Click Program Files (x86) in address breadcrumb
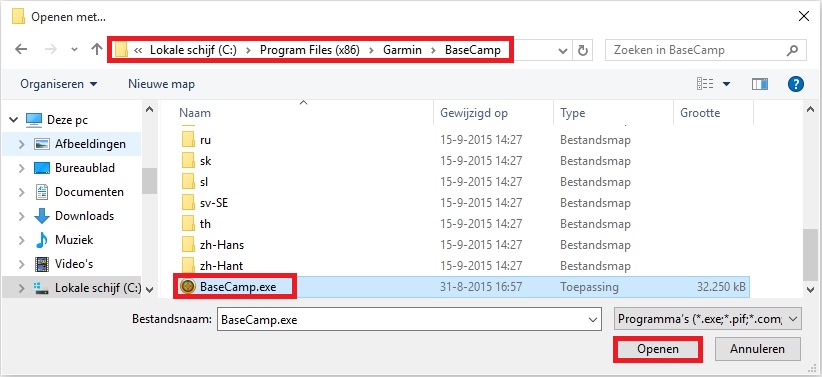The image size is (822, 377). coord(309,50)
